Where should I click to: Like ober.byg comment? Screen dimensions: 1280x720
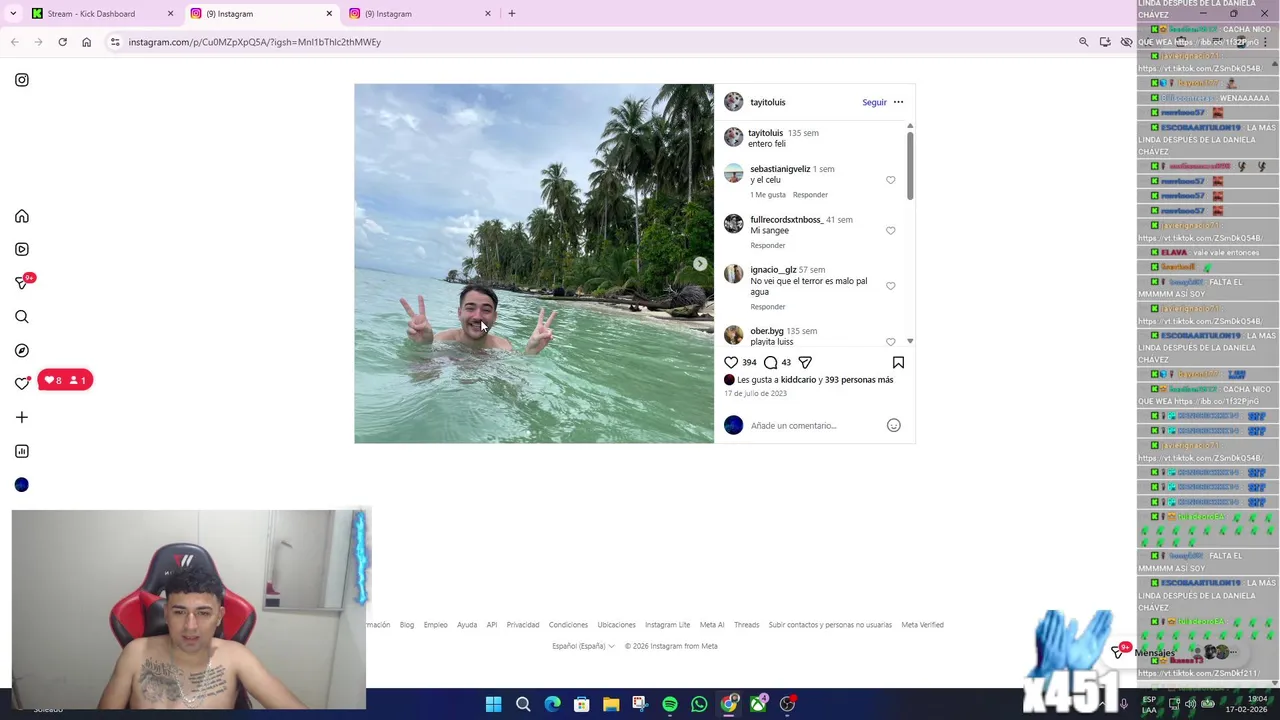point(891,342)
